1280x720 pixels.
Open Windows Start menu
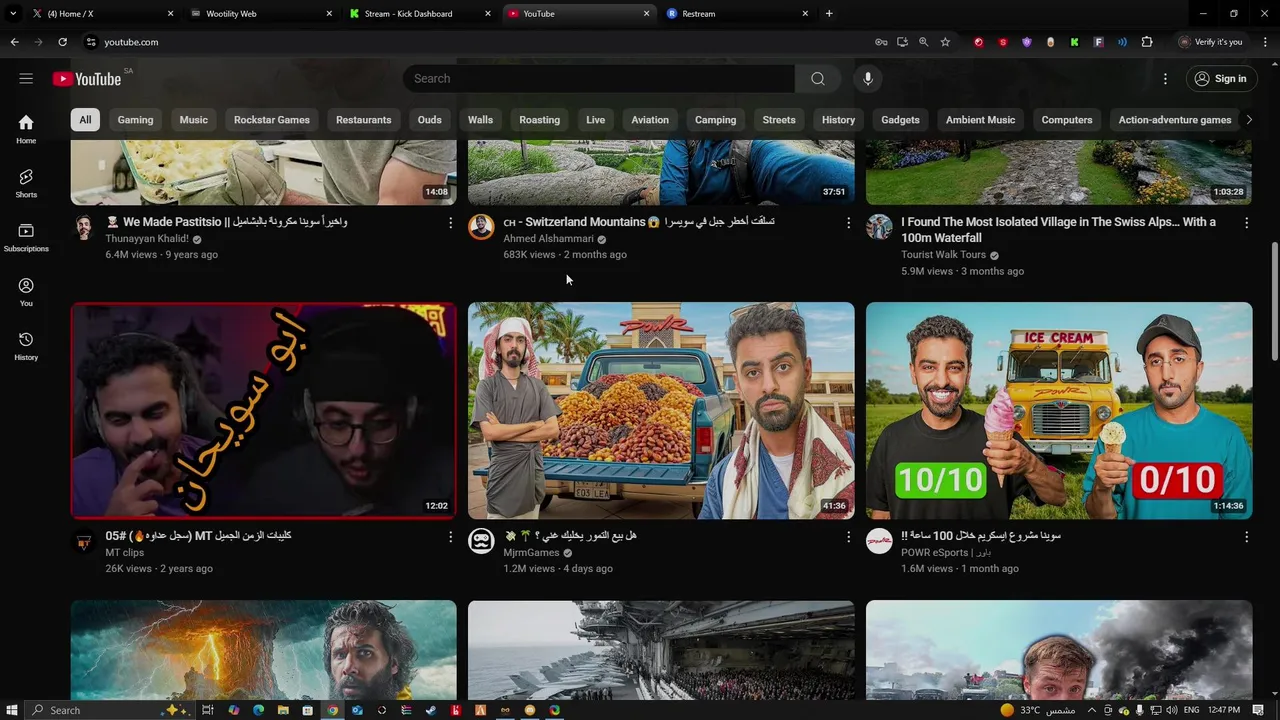pyautogui.click(x=11, y=710)
